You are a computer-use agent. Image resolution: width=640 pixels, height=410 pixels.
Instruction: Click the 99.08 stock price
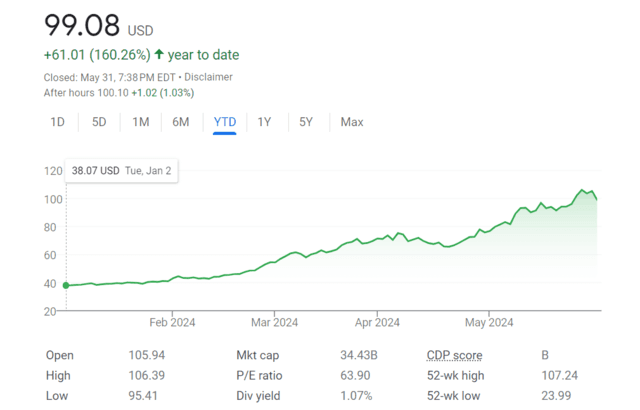[x=80, y=24]
